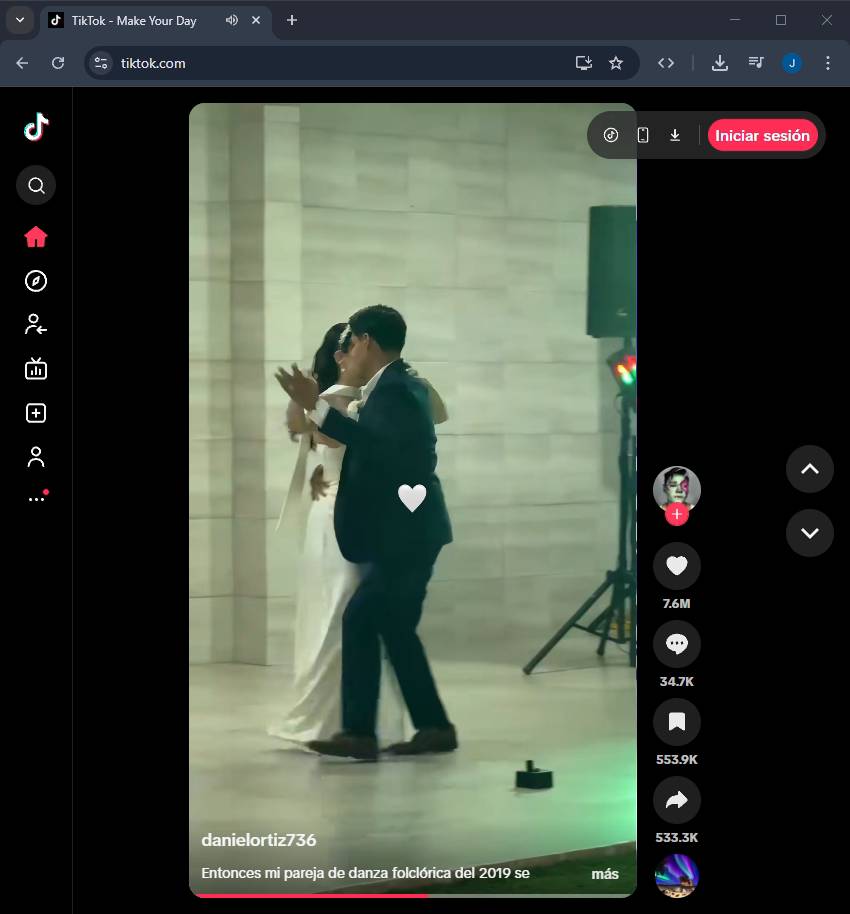Select the TikTok - Make Your Day tab

point(133,21)
